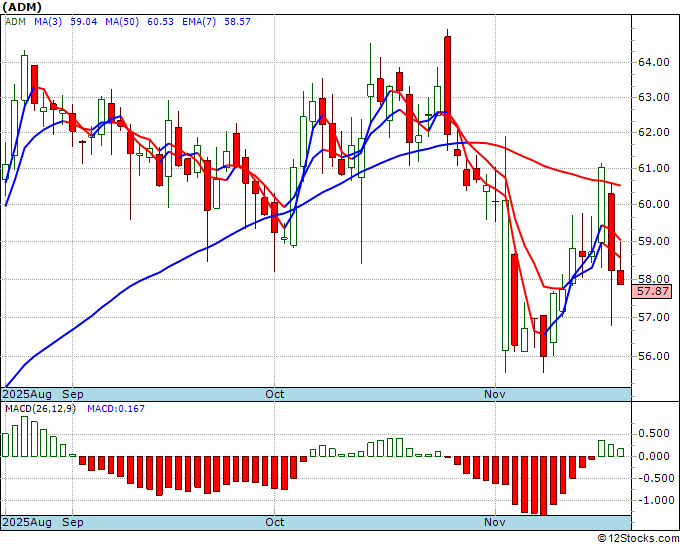This screenshot has height=546, width=680.
Task: Click the 62.00 price axis label
Action: click(x=654, y=132)
